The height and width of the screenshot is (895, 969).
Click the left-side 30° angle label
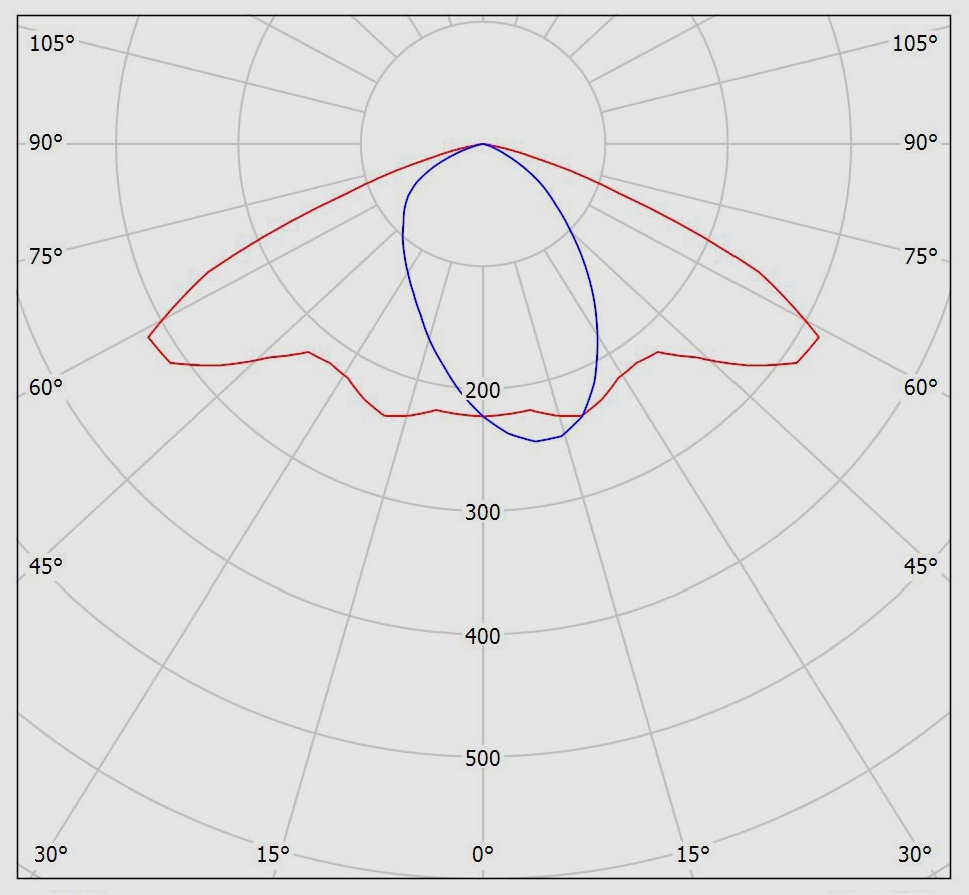(x=51, y=854)
